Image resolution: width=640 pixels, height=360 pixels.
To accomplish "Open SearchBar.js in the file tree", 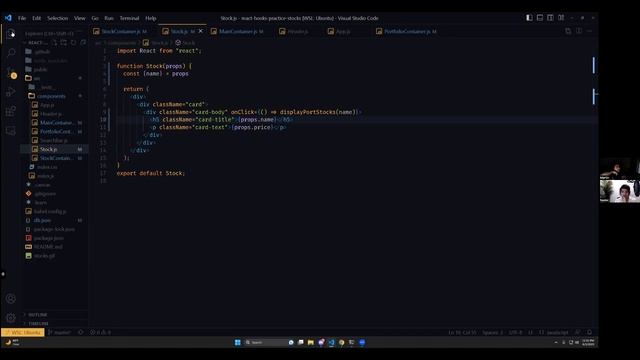I will point(53,140).
